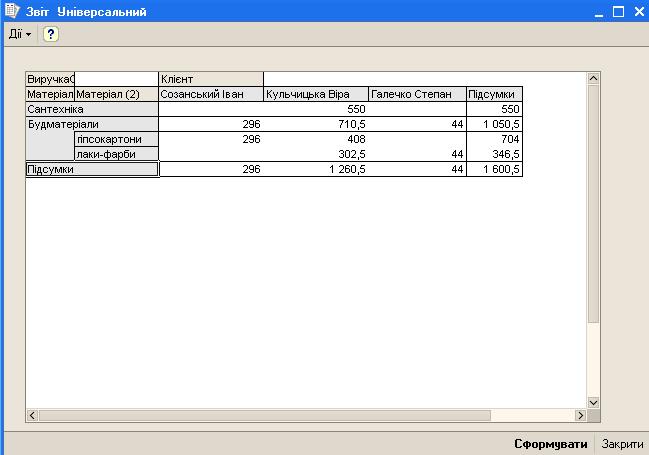Minimize the Звіт Універсальний window
This screenshot has width=649, height=455.
point(599,12)
